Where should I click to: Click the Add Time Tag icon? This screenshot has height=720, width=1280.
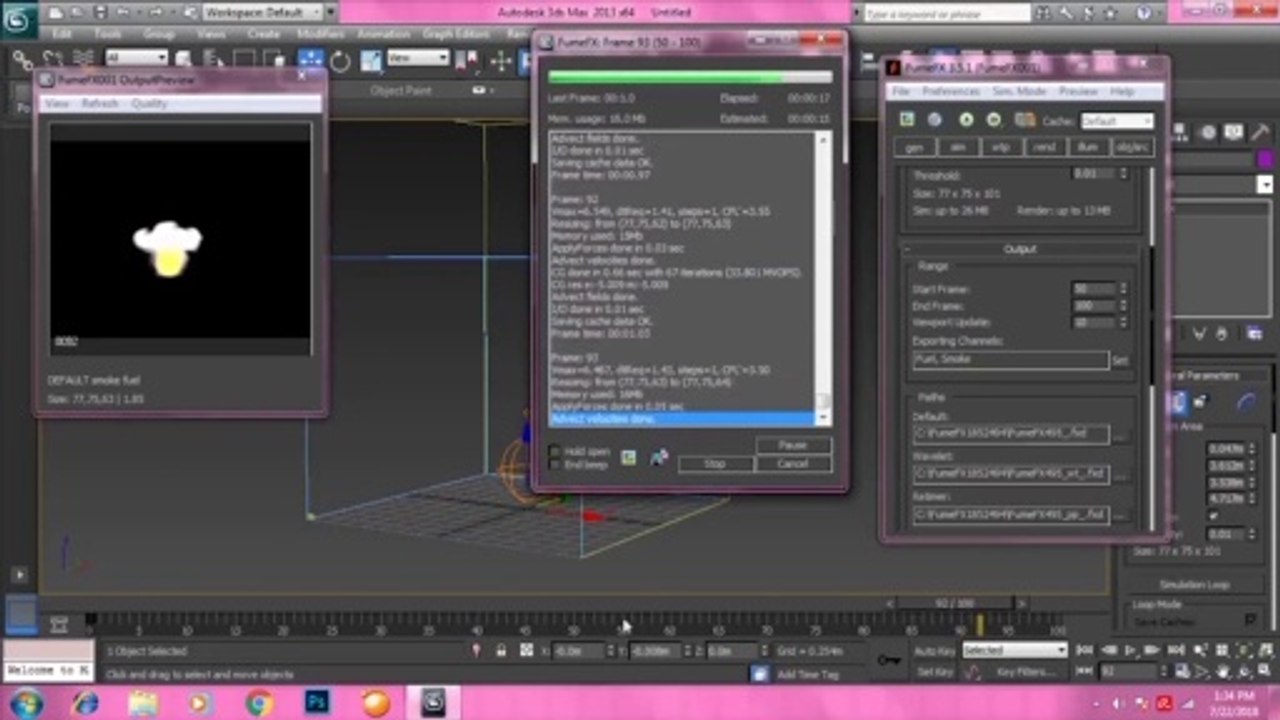(761, 674)
